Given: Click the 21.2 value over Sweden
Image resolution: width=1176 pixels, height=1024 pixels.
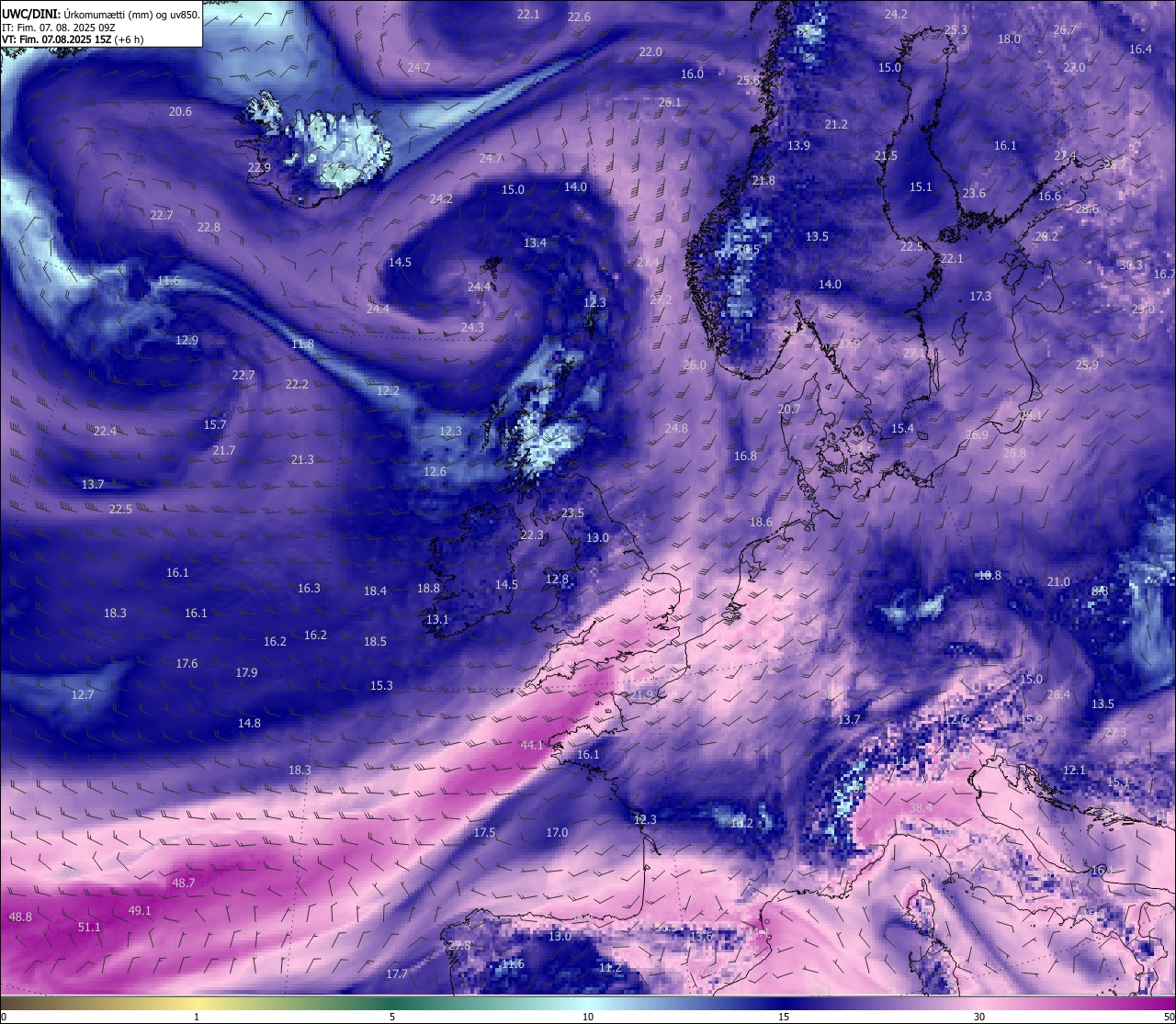Looking at the screenshot, I should click(x=836, y=124).
